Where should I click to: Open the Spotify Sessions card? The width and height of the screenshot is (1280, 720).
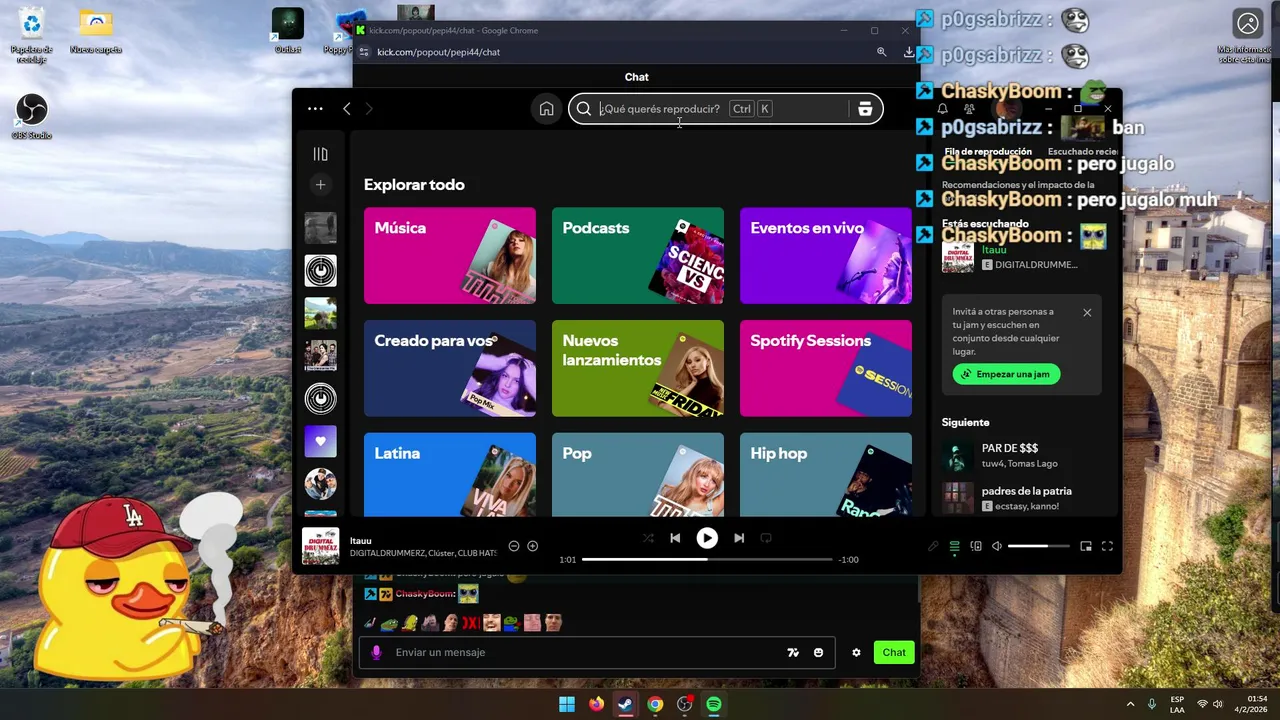pyautogui.click(x=826, y=368)
